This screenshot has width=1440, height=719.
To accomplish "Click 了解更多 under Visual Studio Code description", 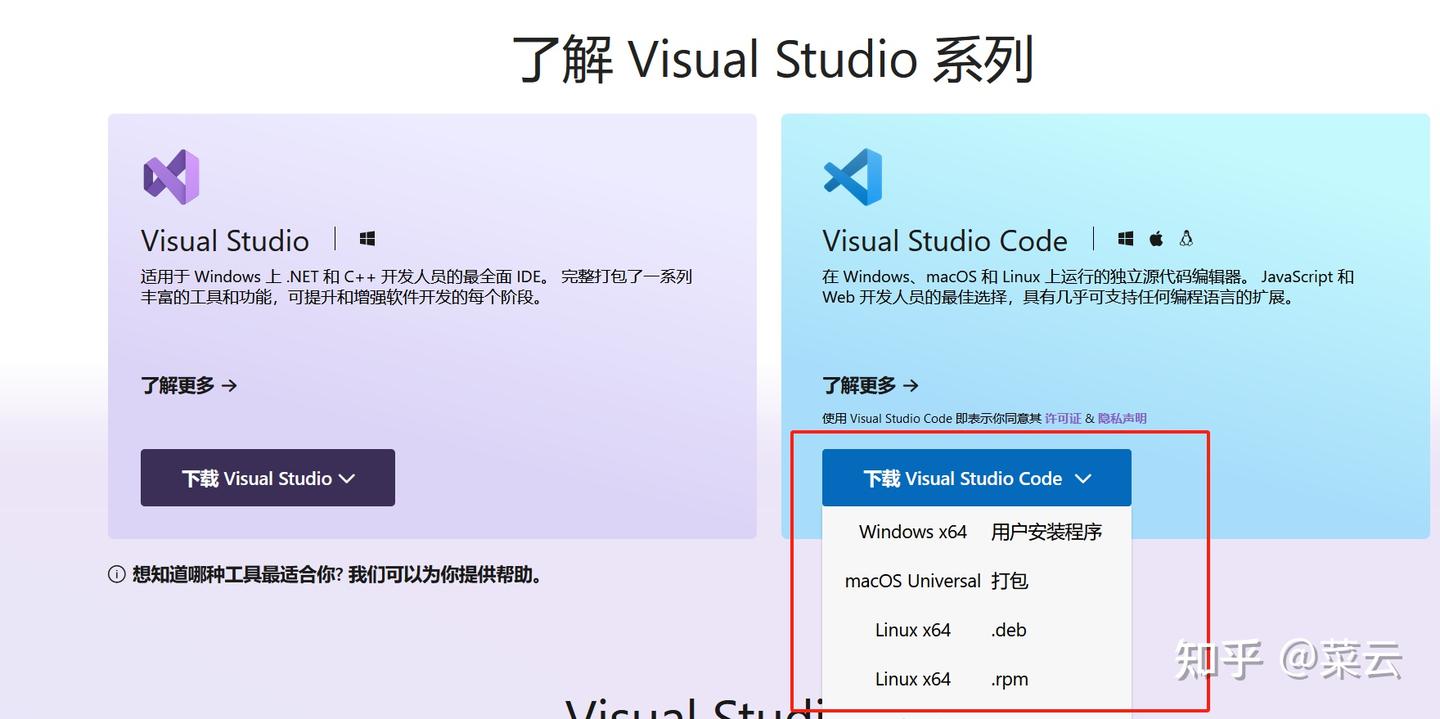I will coord(862,385).
